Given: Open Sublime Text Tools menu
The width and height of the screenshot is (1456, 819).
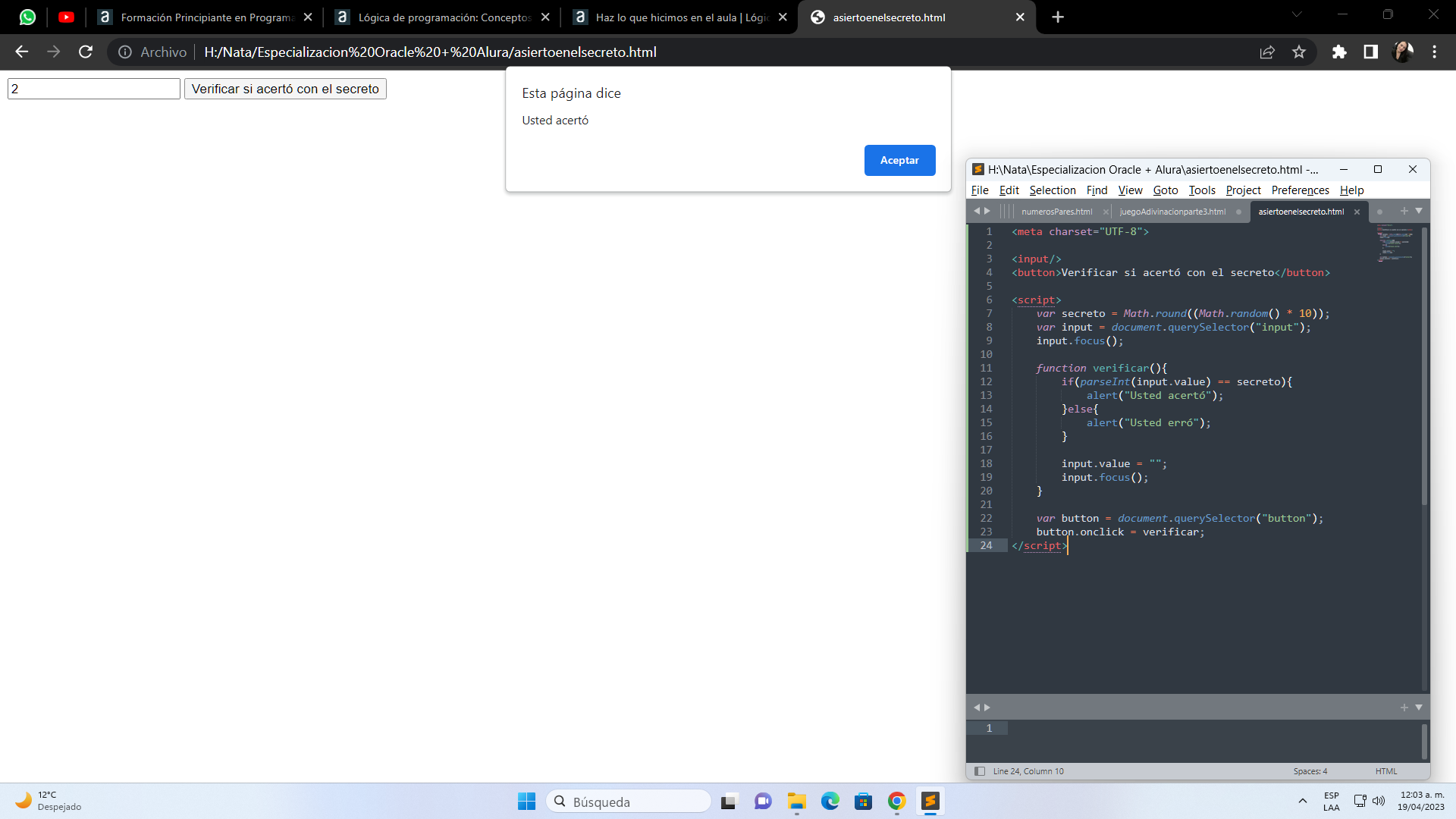Looking at the screenshot, I should [1202, 190].
